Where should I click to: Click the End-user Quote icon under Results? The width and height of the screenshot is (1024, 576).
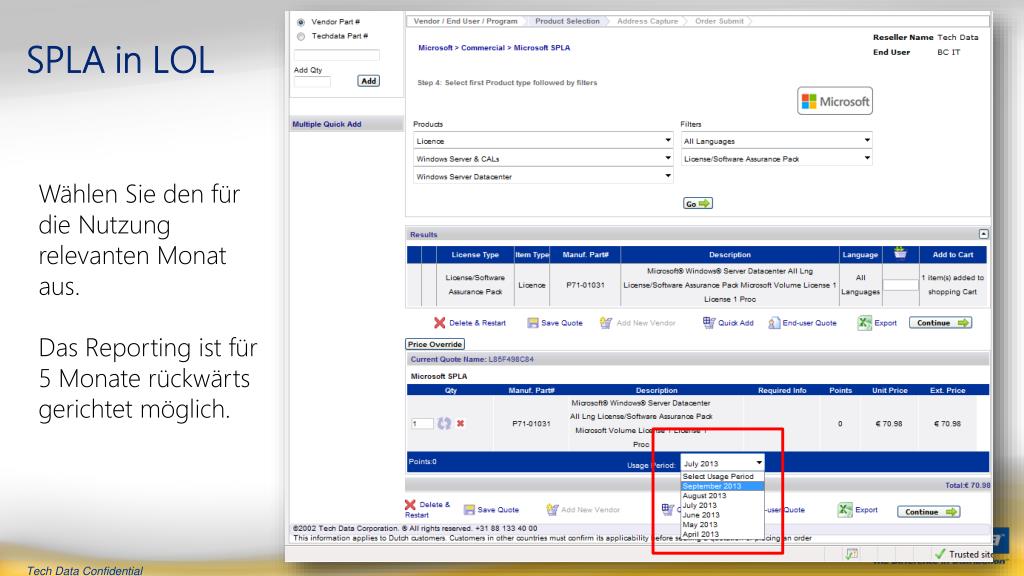click(x=774, y=323)
